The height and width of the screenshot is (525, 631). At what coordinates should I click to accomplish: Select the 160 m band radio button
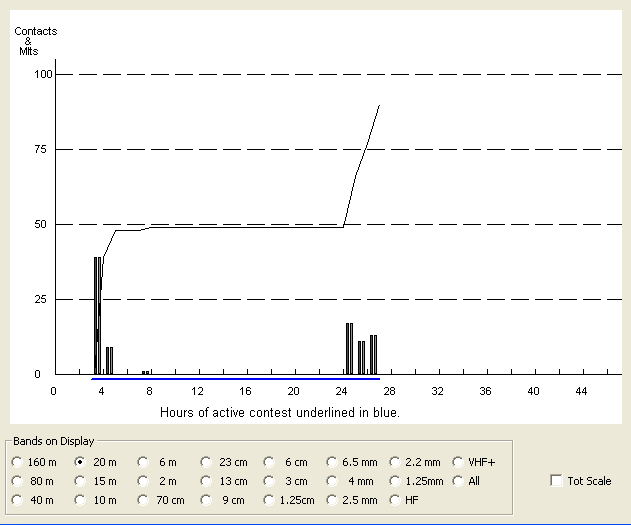(17, 462)
